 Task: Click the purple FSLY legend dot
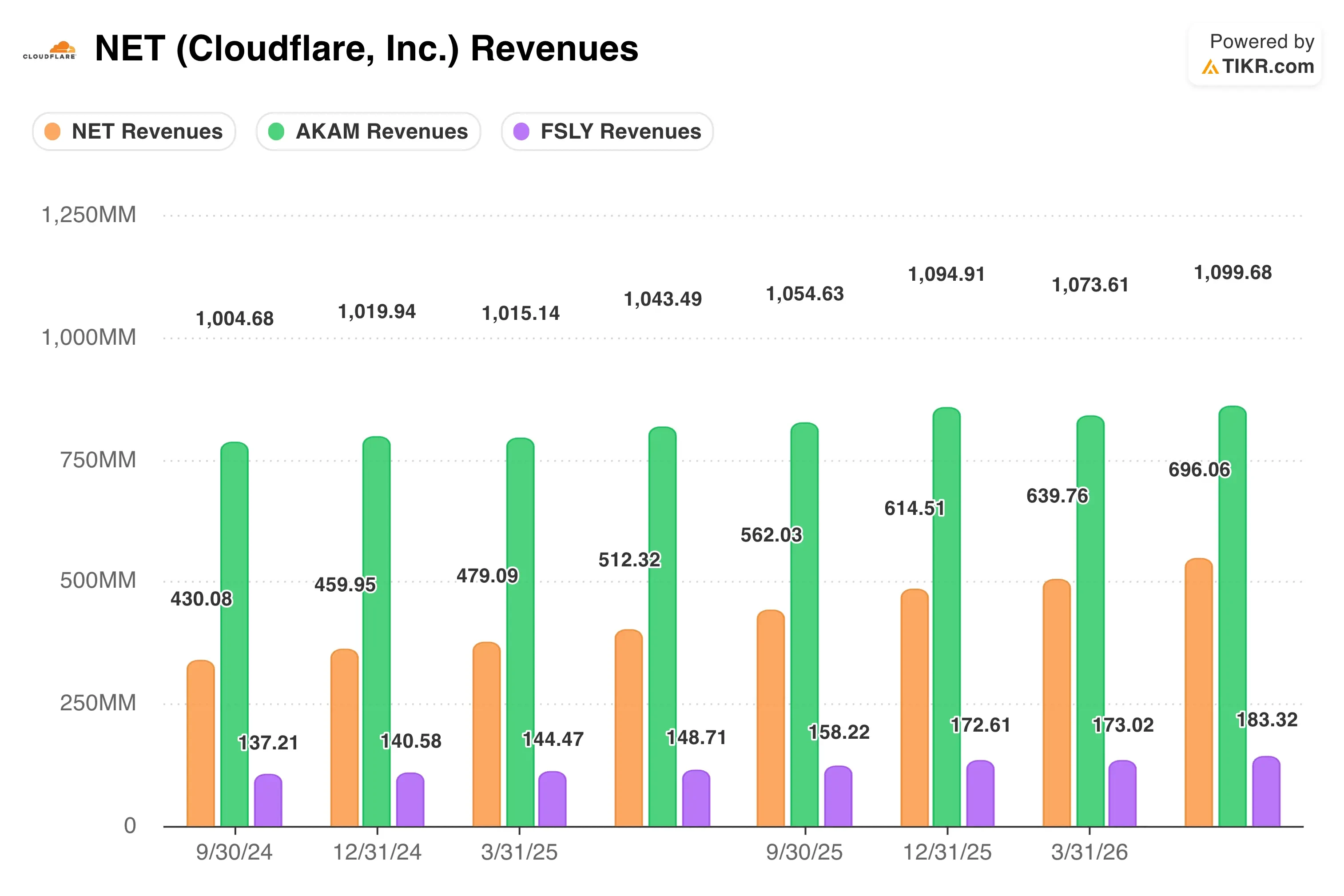521,131
